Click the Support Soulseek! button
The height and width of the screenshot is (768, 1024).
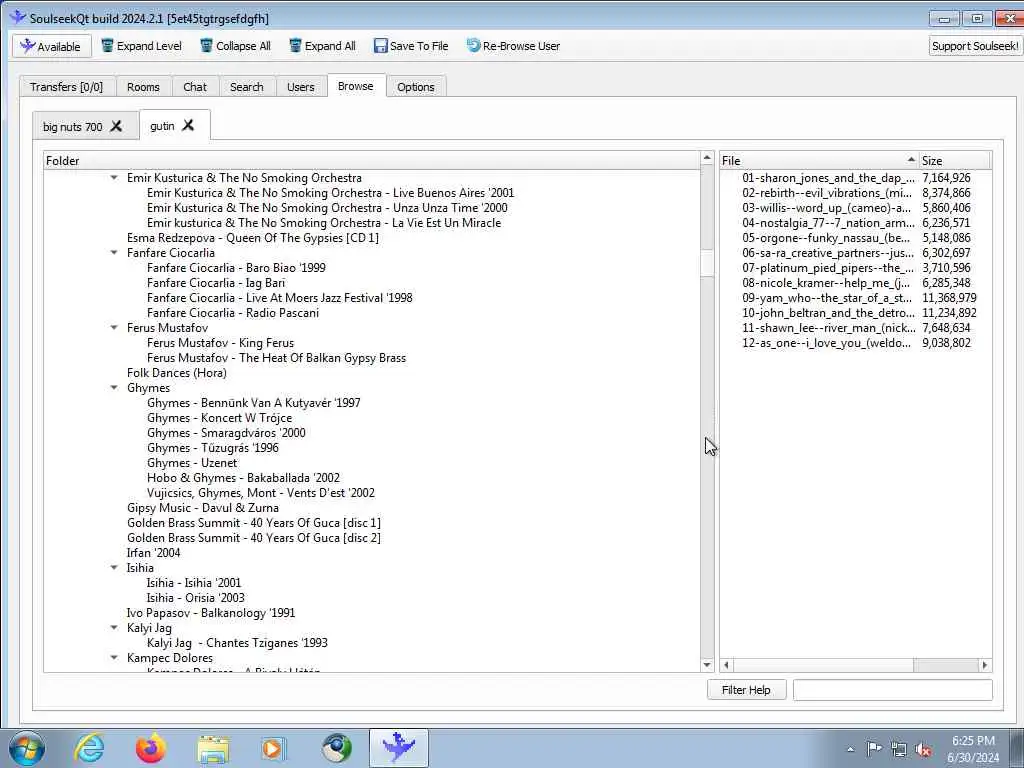(974, 46)
